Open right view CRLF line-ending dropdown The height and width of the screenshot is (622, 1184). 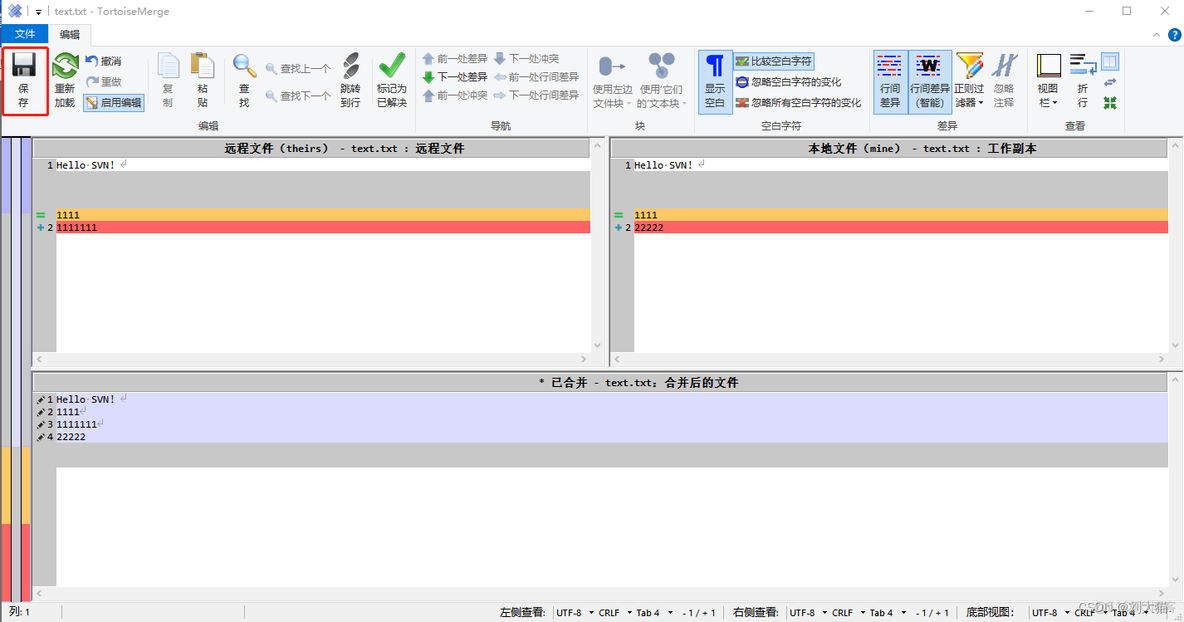848,612
